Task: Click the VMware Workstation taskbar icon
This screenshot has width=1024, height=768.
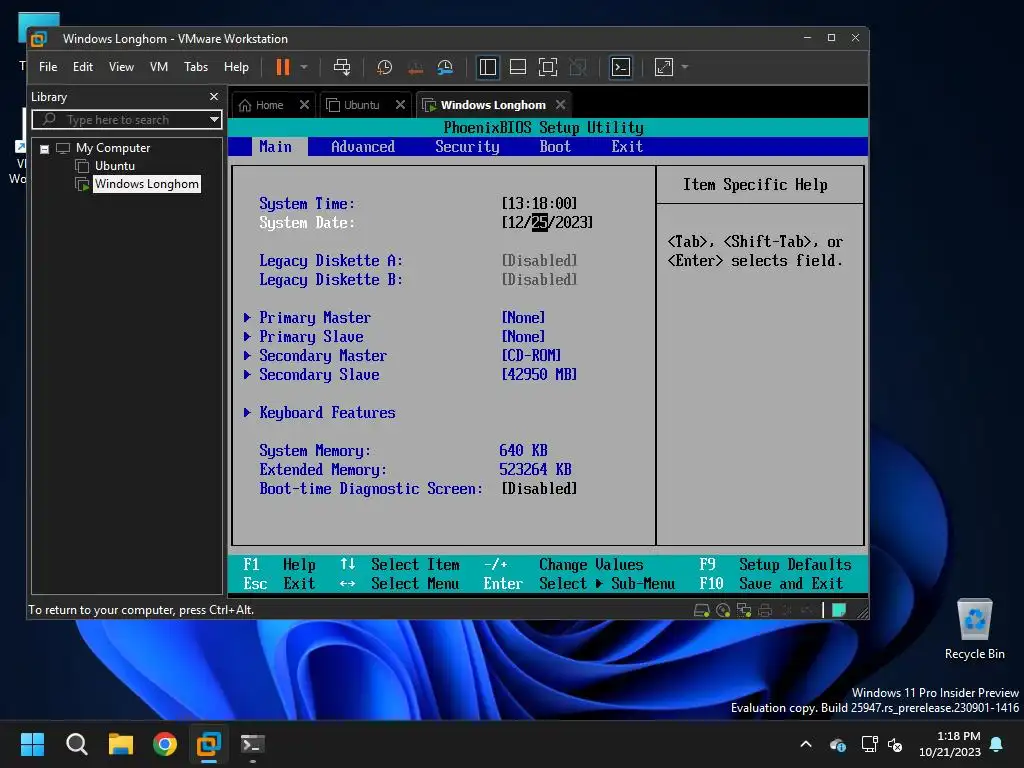Action: (209, 744)
